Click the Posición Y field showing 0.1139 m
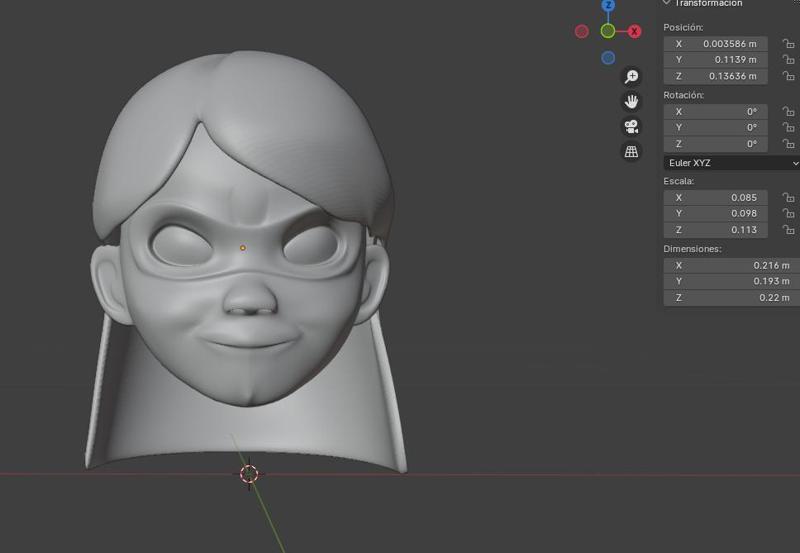This screenshot has height=553, width=800. 716,60
